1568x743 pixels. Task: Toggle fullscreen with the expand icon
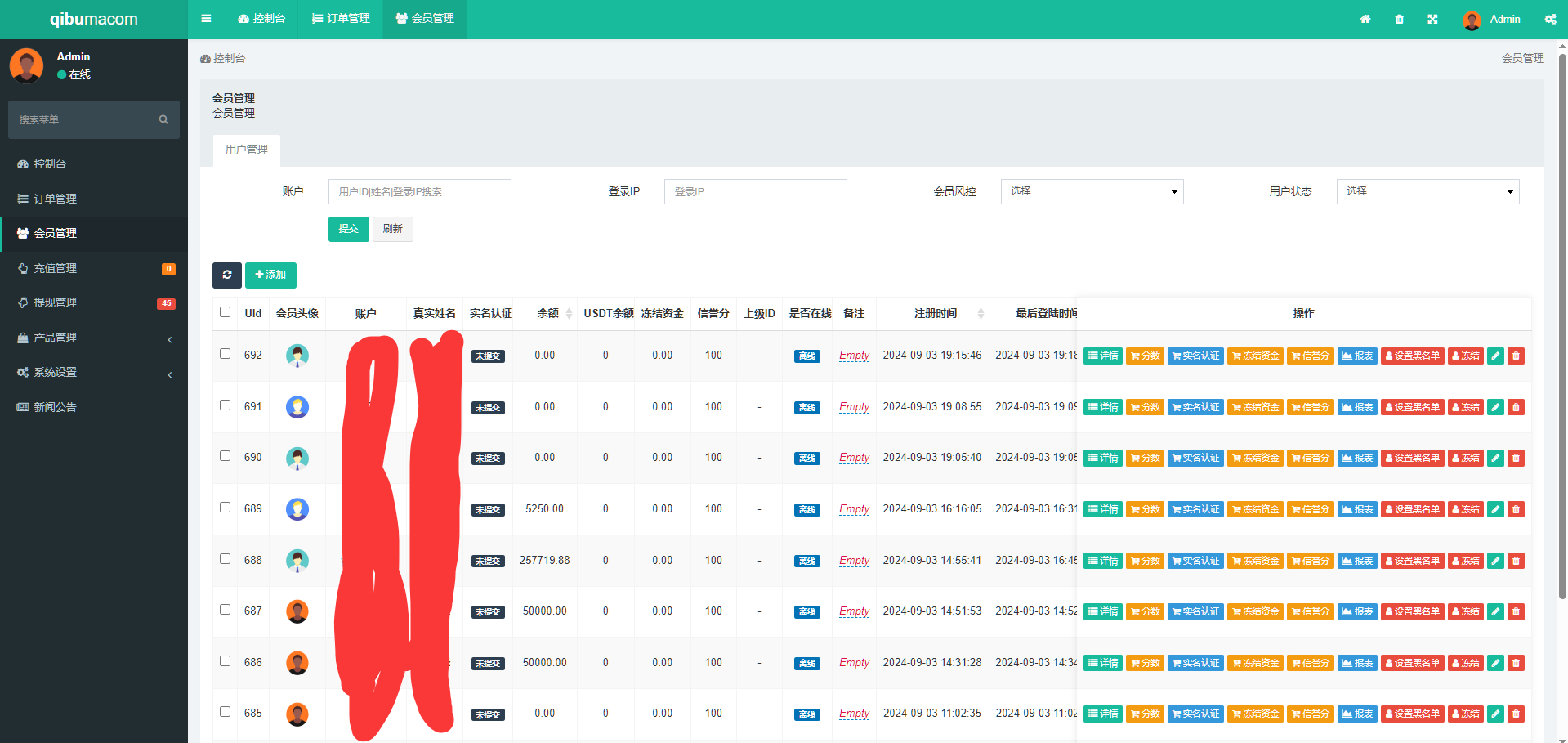click(x=1432, y=19)
